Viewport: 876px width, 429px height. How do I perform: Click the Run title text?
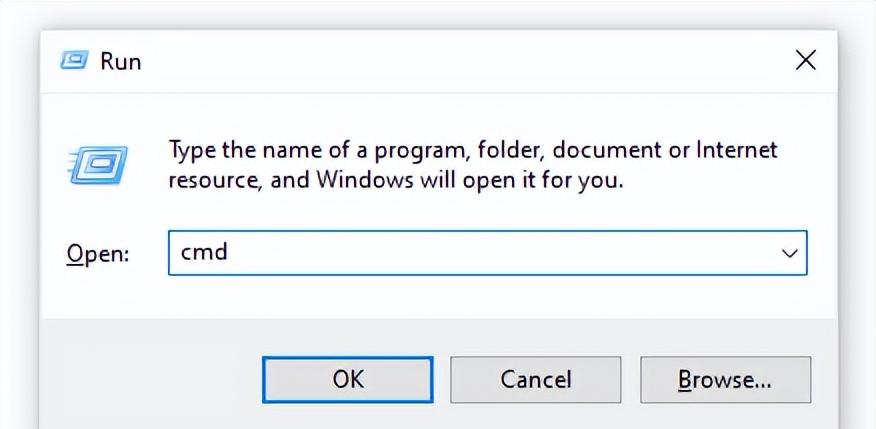tap(121, 61)
